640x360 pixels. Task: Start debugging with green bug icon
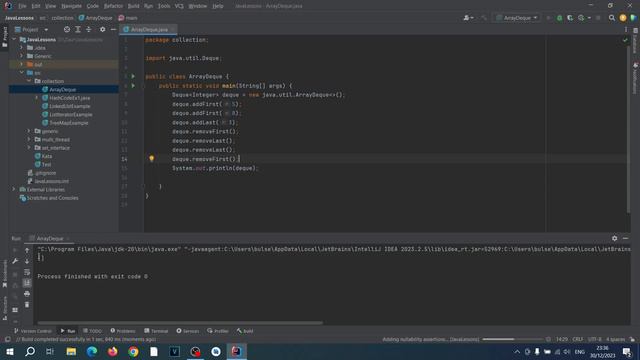[x=560, y=18]
